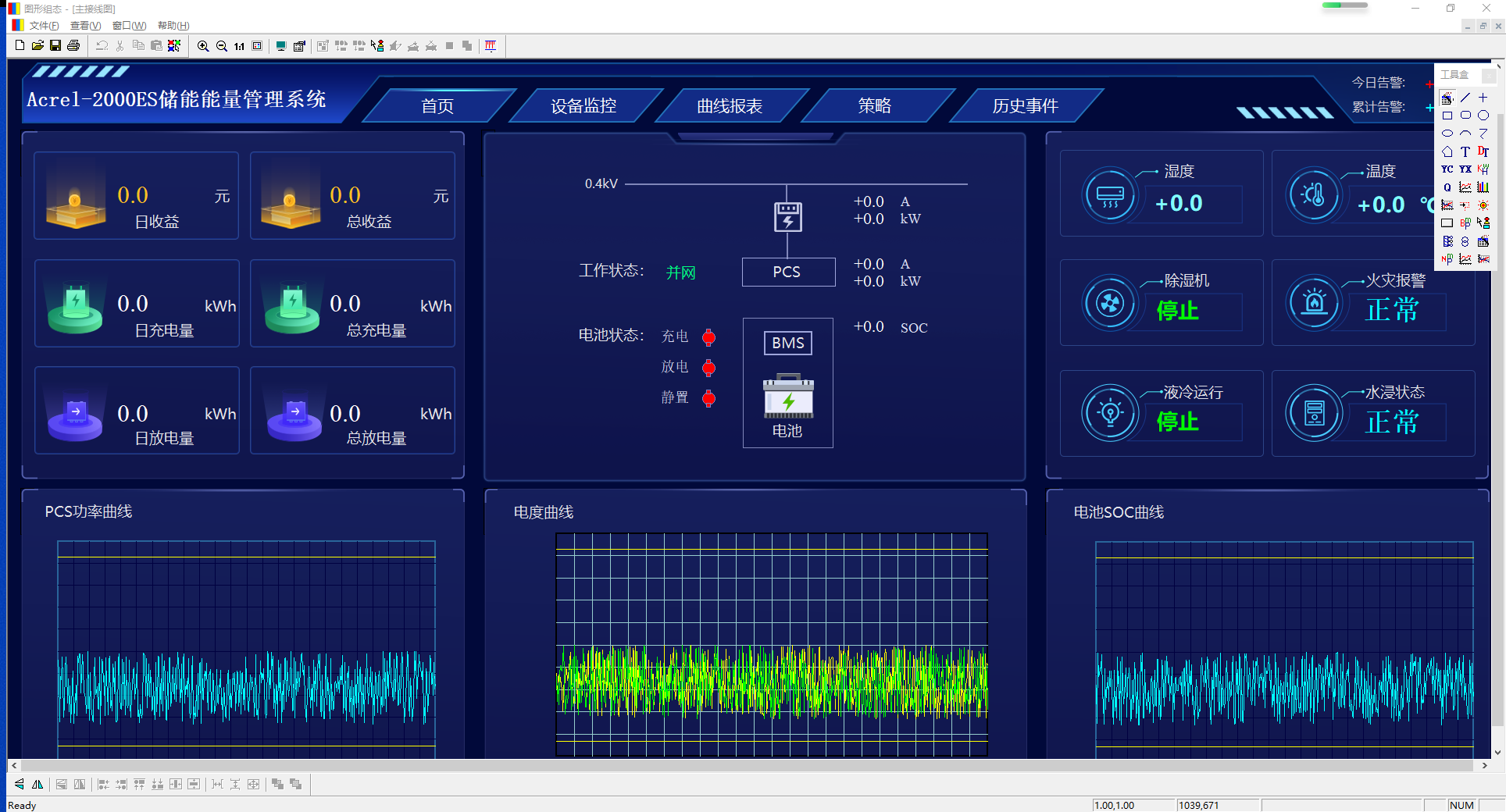The height and width of the screenshot is (812, 1506).
Task: Click the Print icon in toolbar
Action: 73,46
